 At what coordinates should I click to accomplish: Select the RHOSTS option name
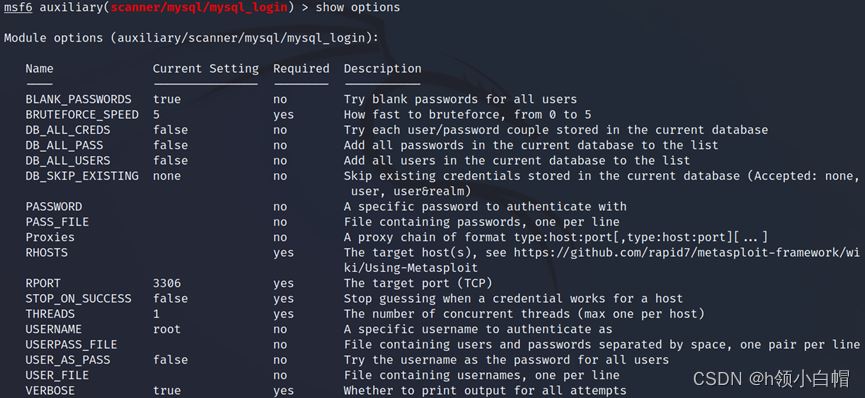pos(46,253)
